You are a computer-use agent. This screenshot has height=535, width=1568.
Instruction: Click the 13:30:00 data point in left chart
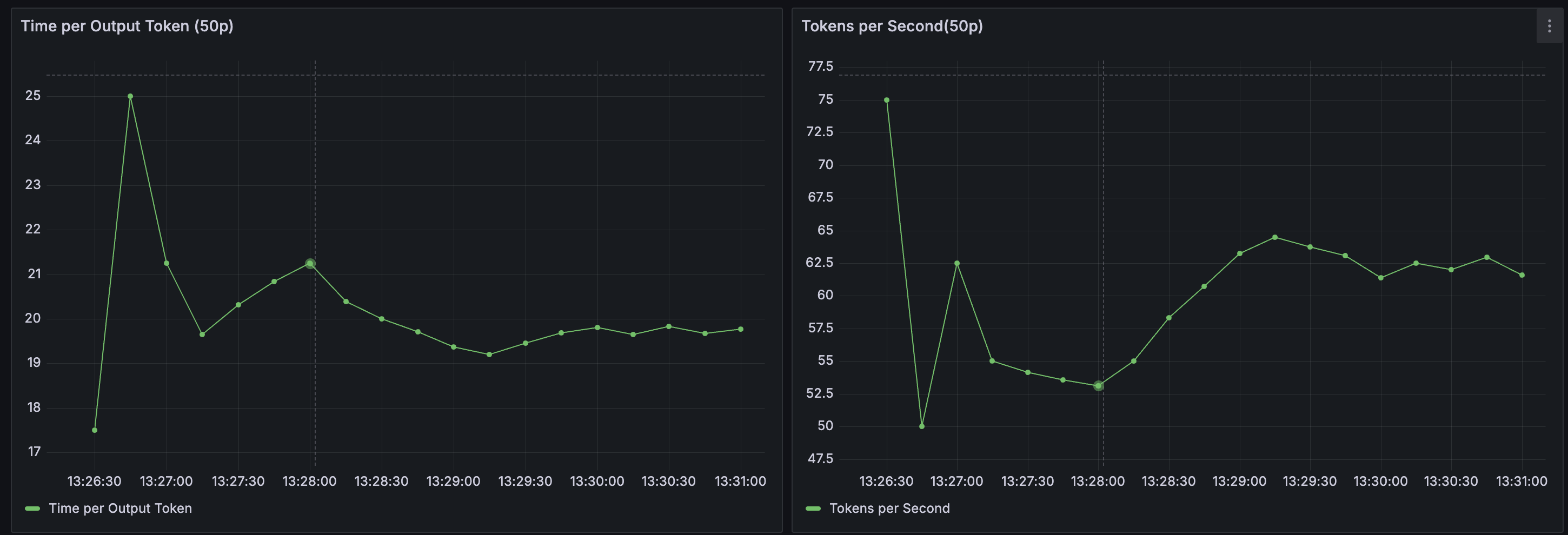(x=597, y=327)
